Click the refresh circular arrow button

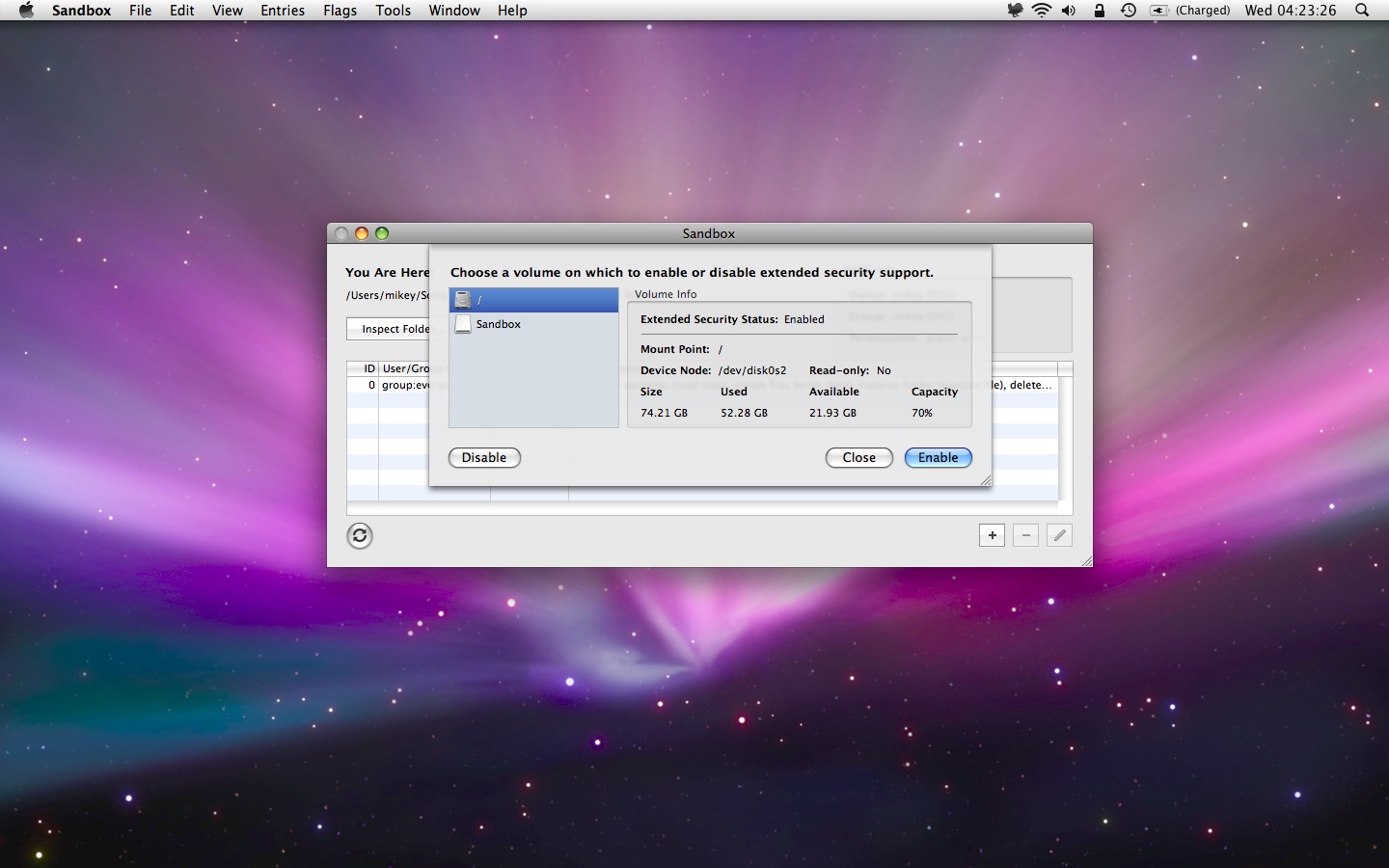pyautogui.click(x=360, y=535)
